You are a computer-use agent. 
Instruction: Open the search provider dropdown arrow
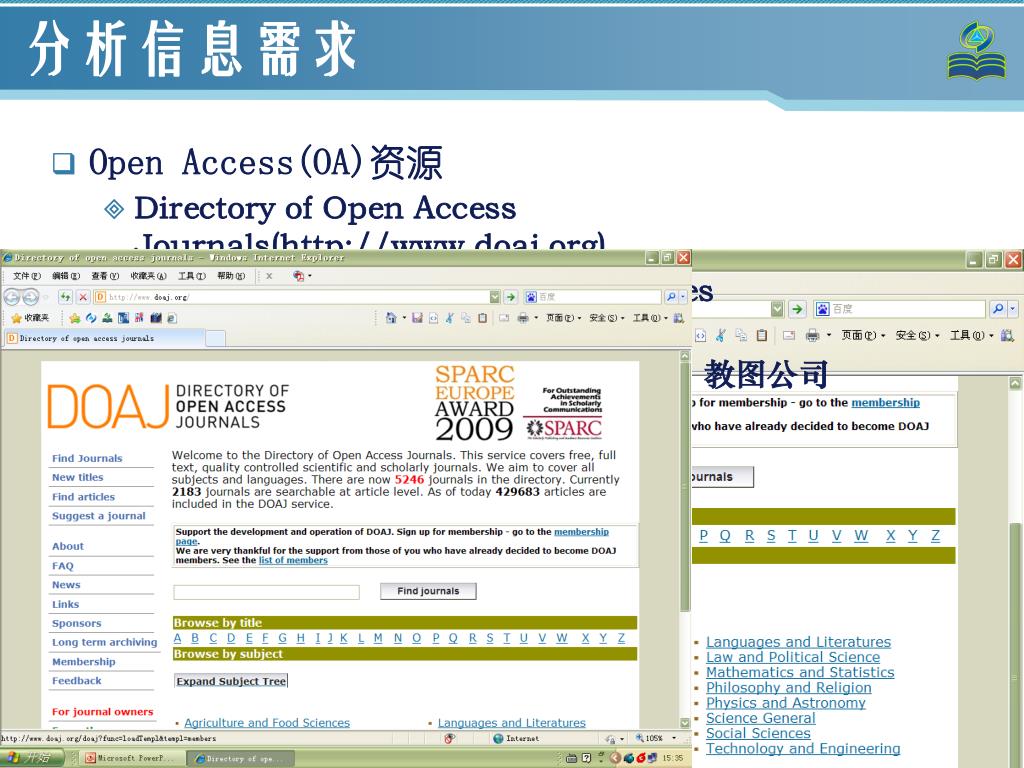pos(683,297)
